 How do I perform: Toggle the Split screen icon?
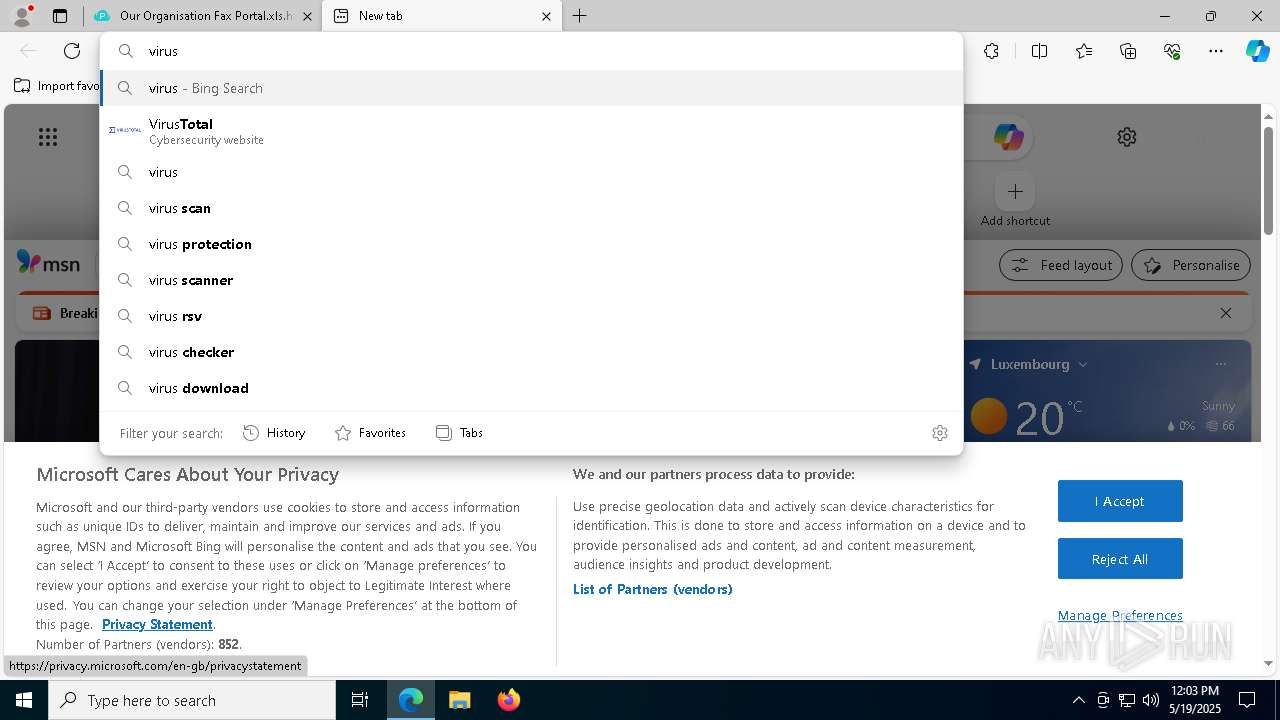tap(1039, 51)
